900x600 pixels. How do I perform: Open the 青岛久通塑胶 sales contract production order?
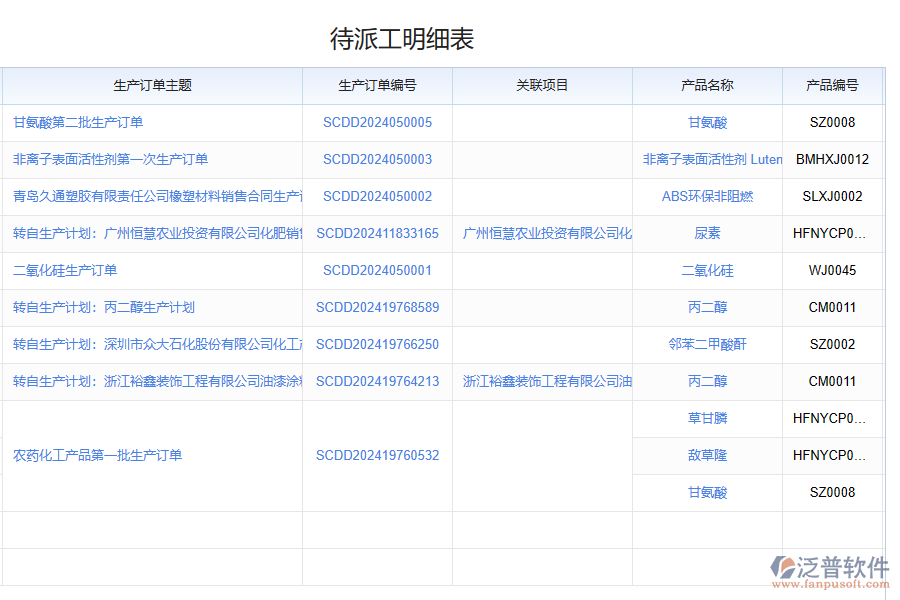click(150, 196)
